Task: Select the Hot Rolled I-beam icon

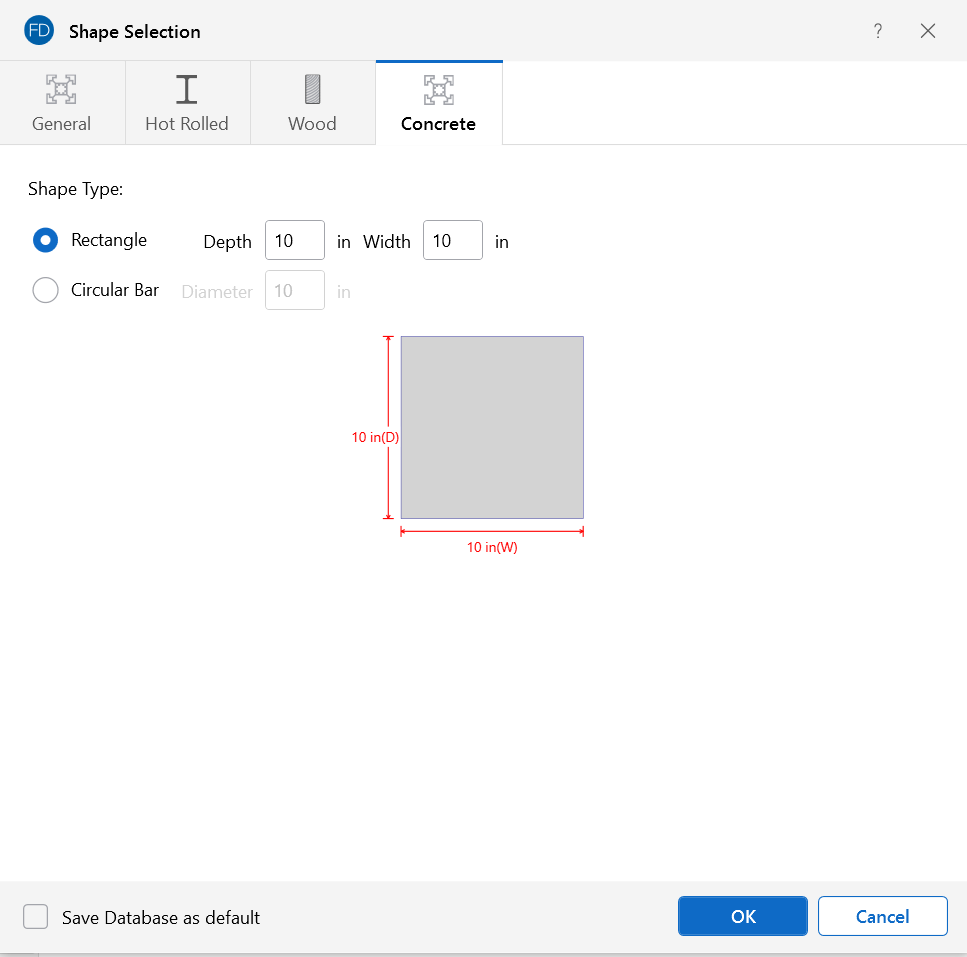Action: (x=187, y=90)
